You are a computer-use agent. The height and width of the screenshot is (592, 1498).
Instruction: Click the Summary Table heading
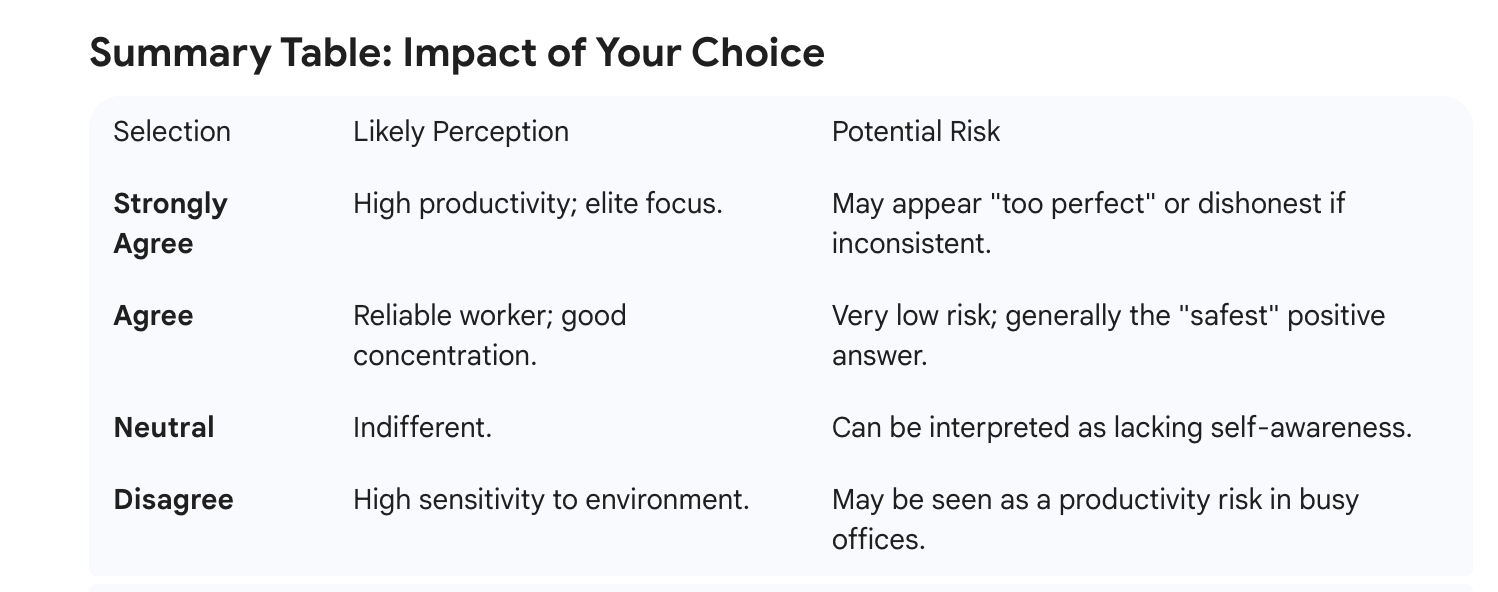click(456, 53)
